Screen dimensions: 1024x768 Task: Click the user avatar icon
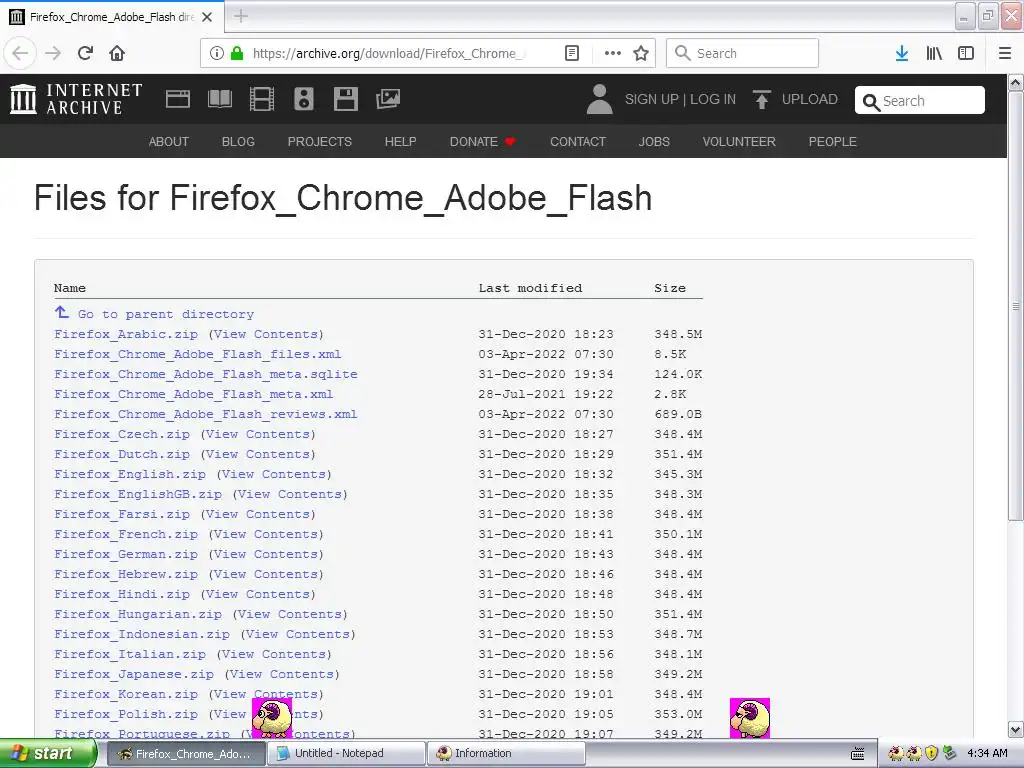click(x=600, y=99)
